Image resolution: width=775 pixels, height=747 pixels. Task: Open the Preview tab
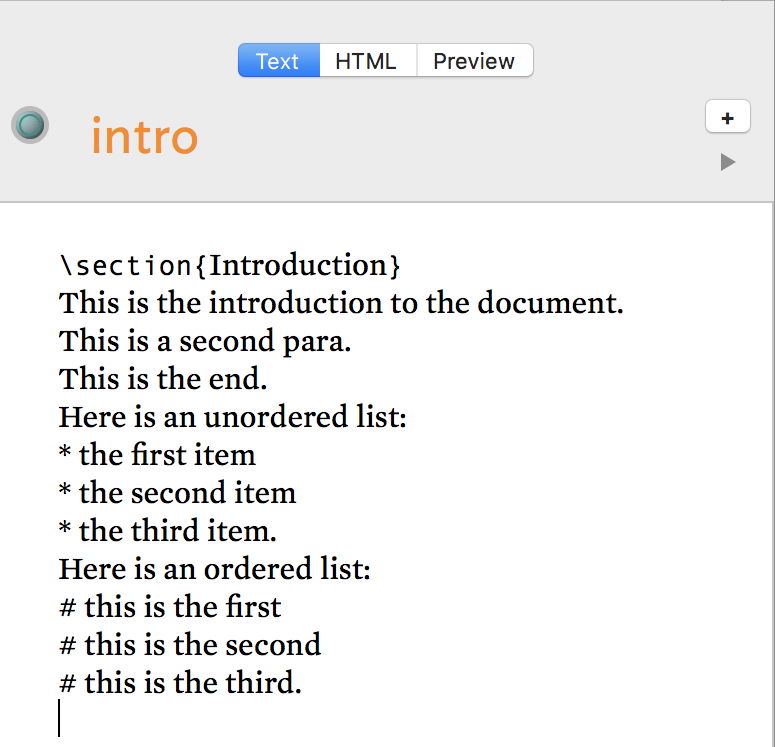tap(474, 61)
